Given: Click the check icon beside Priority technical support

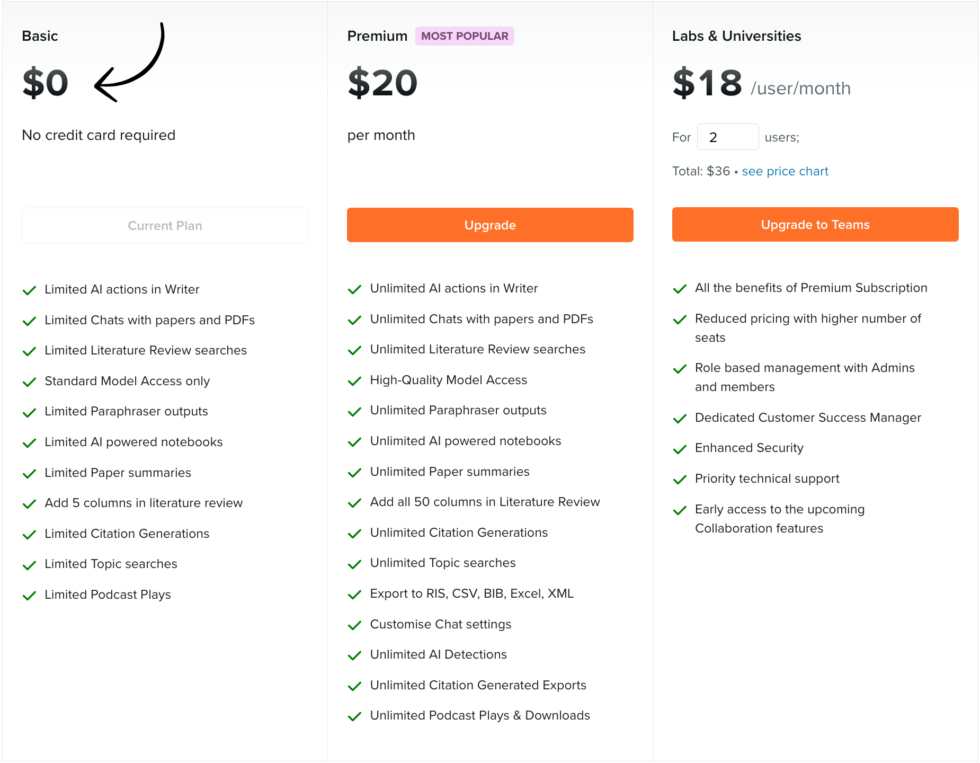Looking at the screenshot, I should pos(680,479).
